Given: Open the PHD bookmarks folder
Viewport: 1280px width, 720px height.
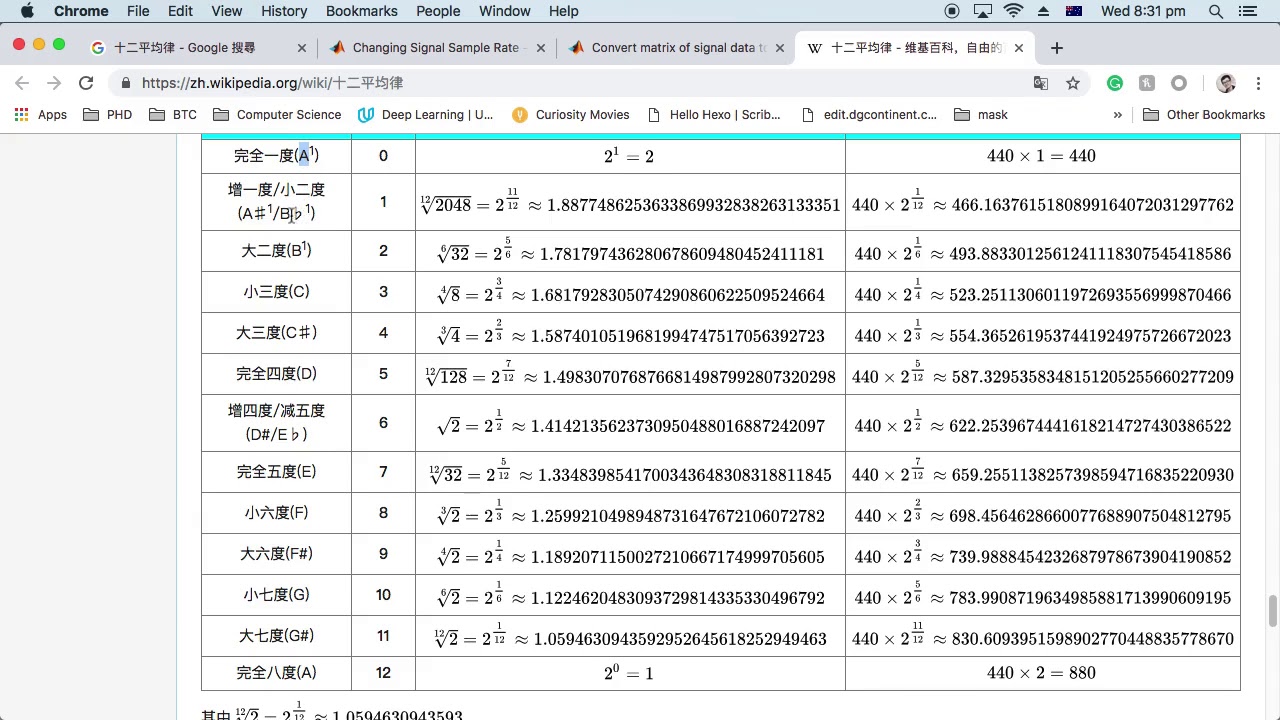Looking at the screenshot, I should coord(107,115).
